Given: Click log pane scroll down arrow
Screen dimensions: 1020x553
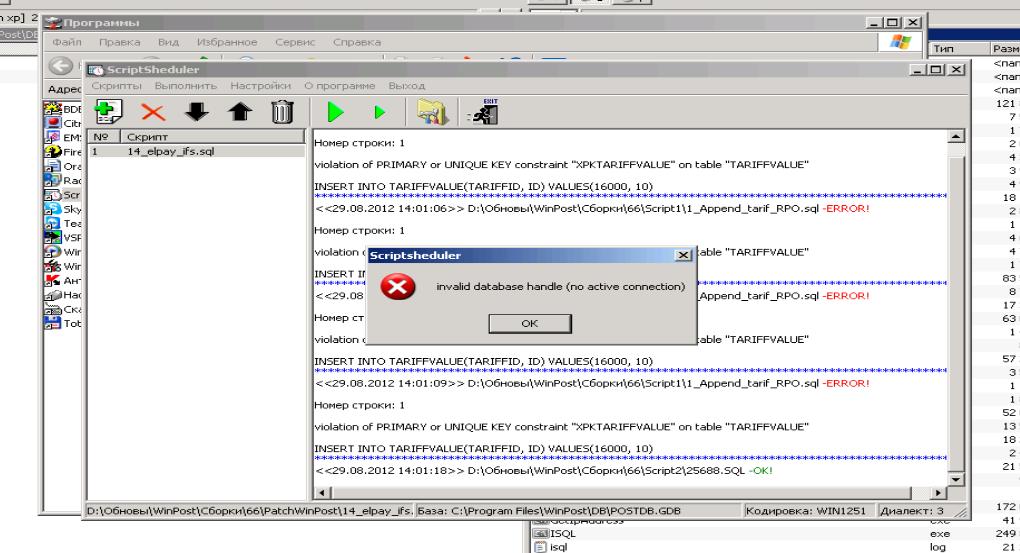Looking at the screenshot, I should [955, 479].
